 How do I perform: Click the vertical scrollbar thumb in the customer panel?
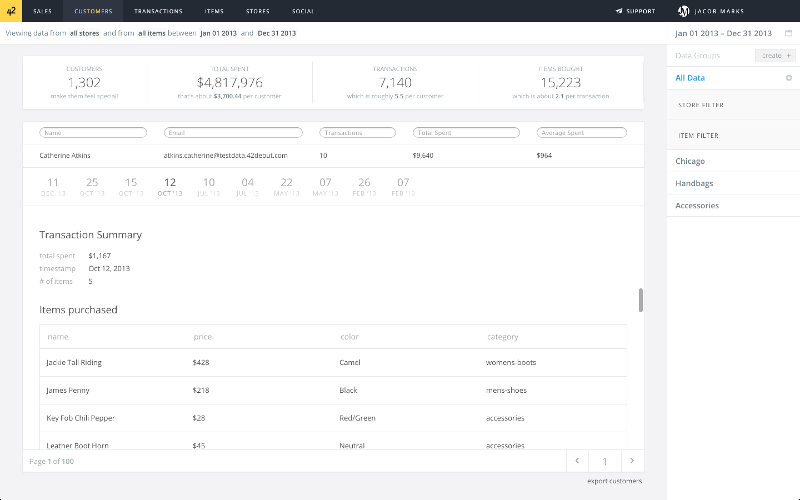(x=641, y=300)
